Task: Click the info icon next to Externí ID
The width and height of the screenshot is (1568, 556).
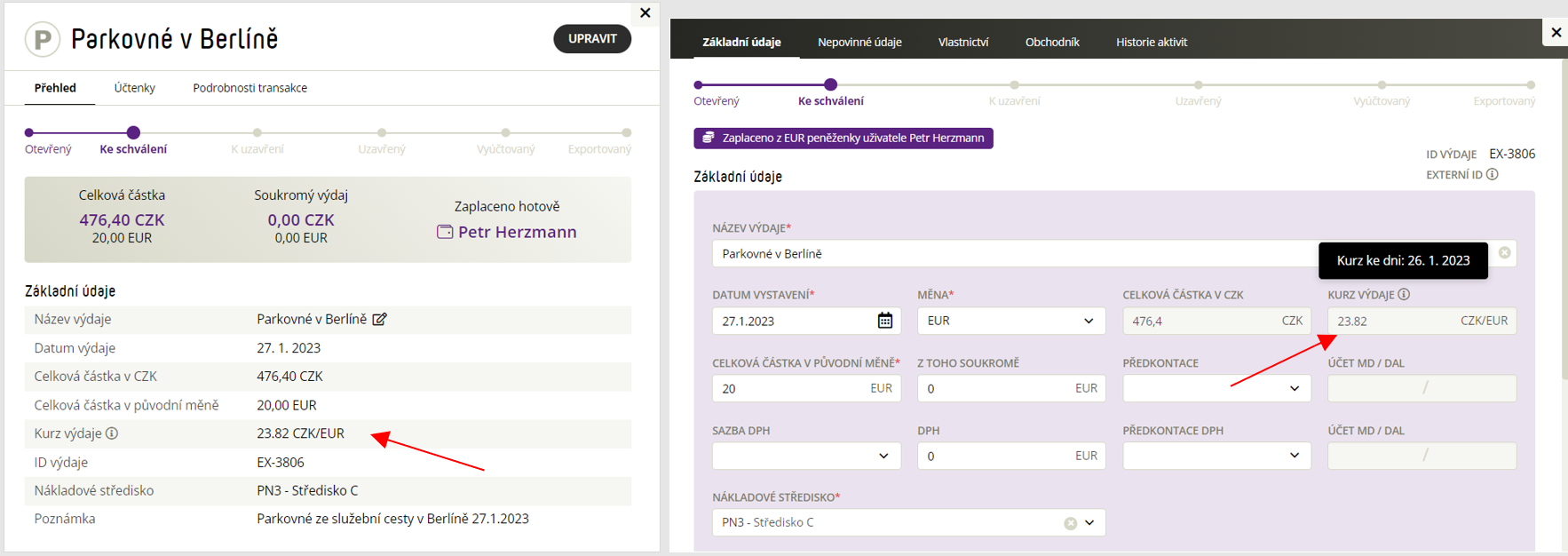Action: (x=1493, y=174)
